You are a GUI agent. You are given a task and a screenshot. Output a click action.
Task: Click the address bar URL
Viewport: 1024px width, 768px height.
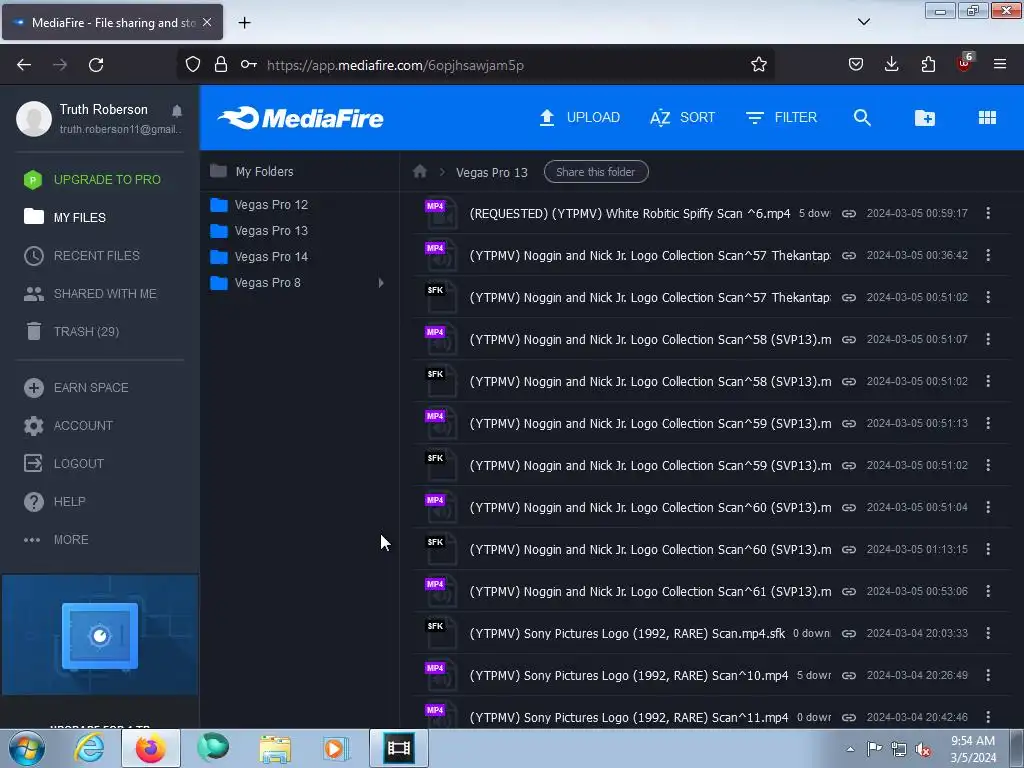[395, 65]
